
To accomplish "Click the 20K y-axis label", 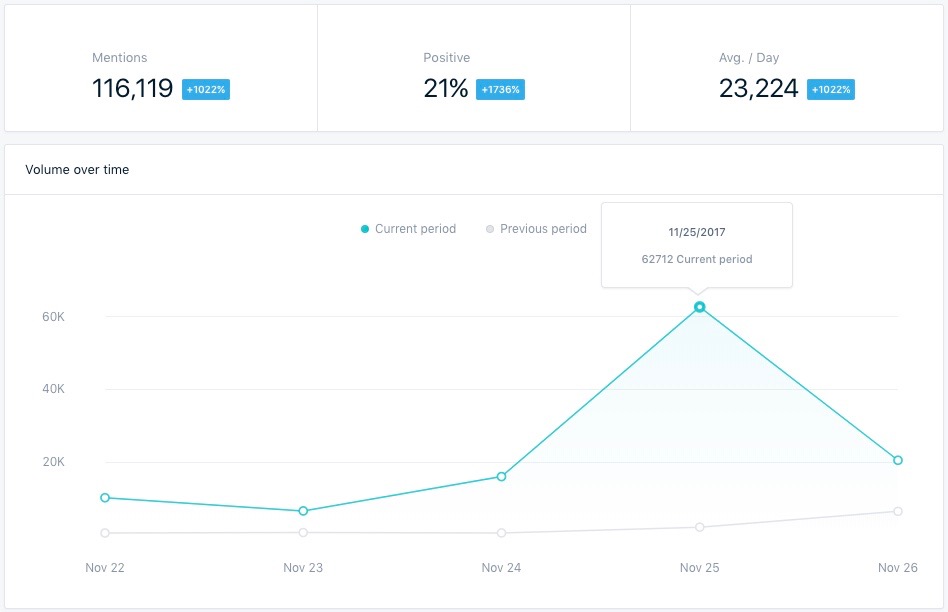I will (x=53, y=462).
